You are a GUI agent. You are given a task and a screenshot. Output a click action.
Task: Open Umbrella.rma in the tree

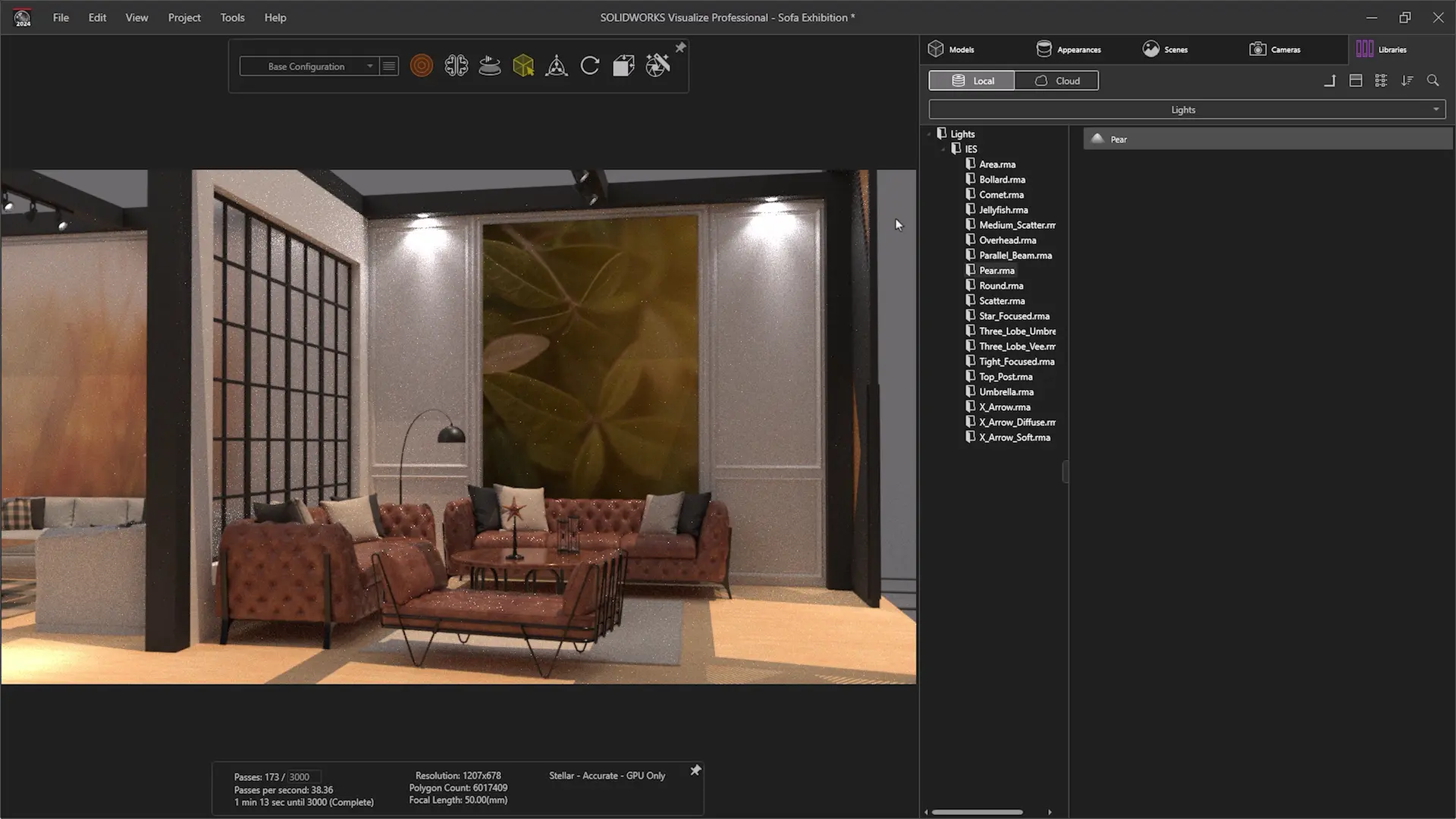coord(1006,392)
